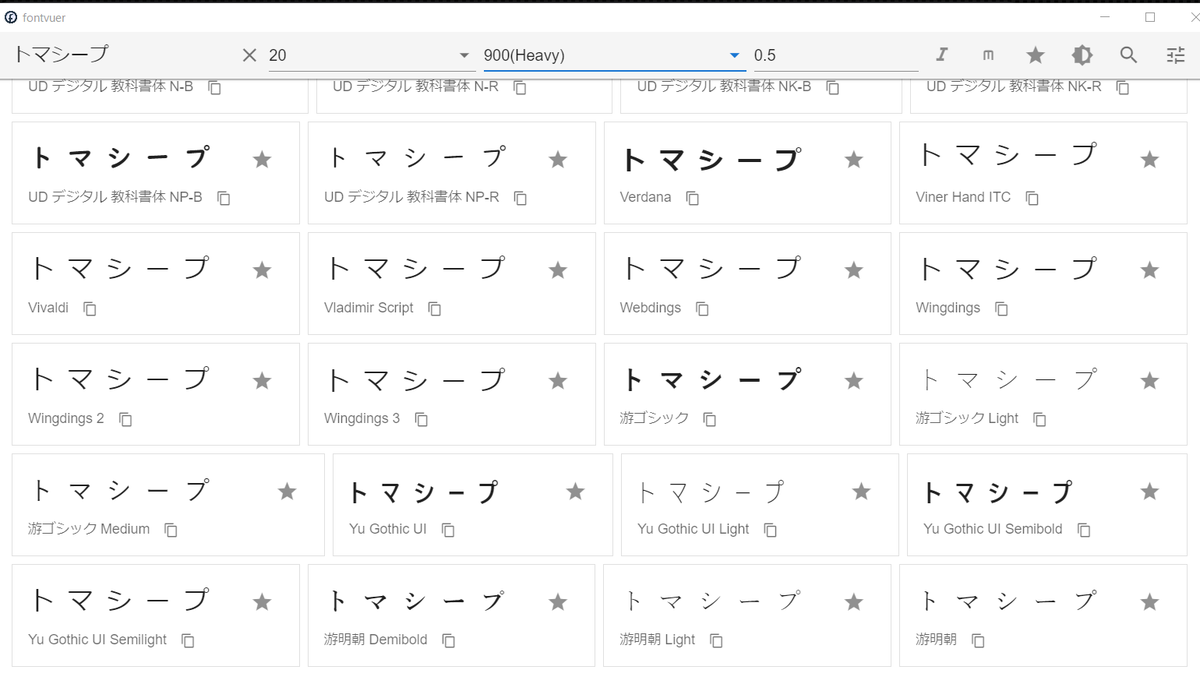Copy Vladimir Script font name
Viewport: 1200px width, 677px height.
pos(434,309)
